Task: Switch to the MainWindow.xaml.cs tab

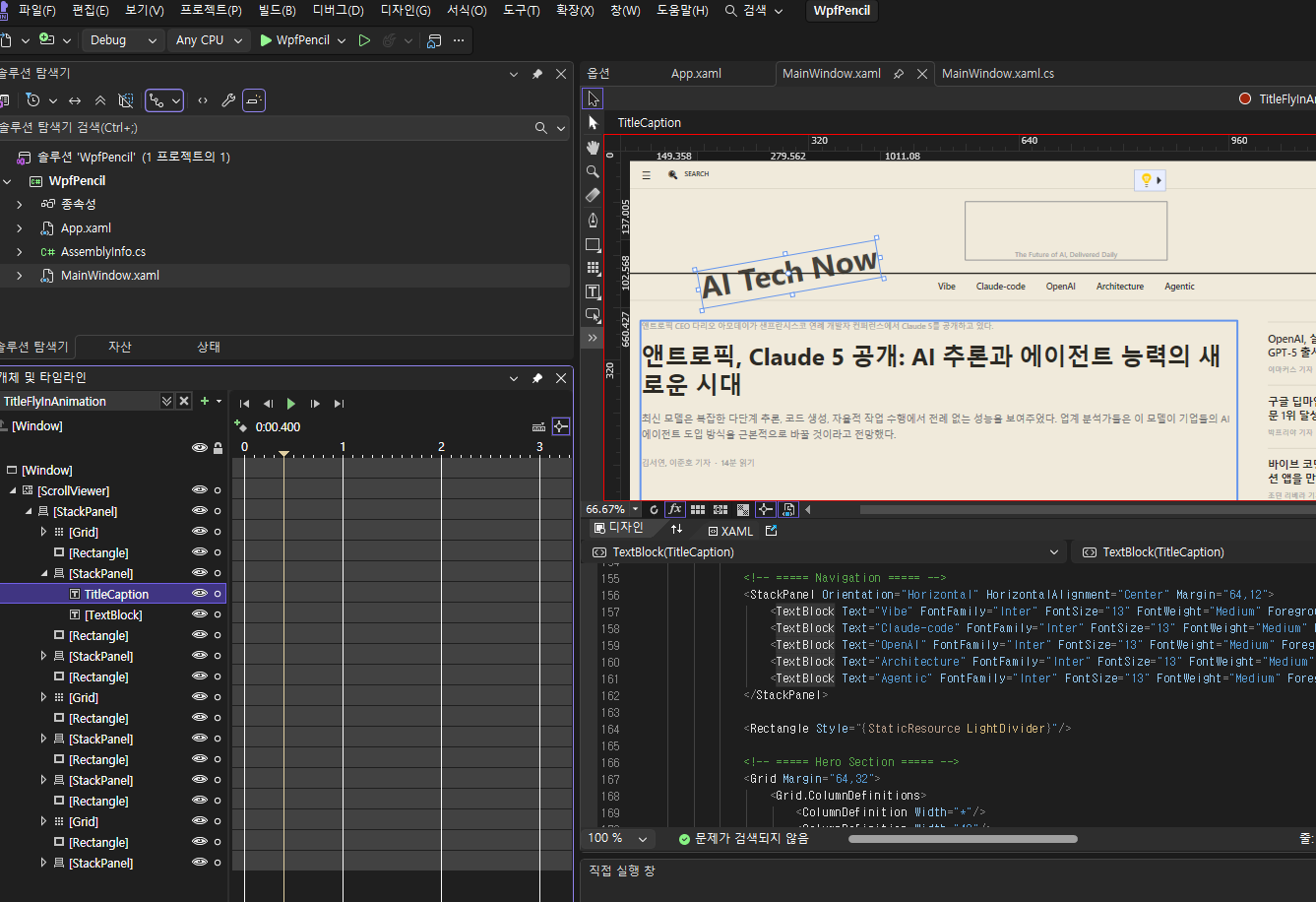Action: [x=997, y=74]
